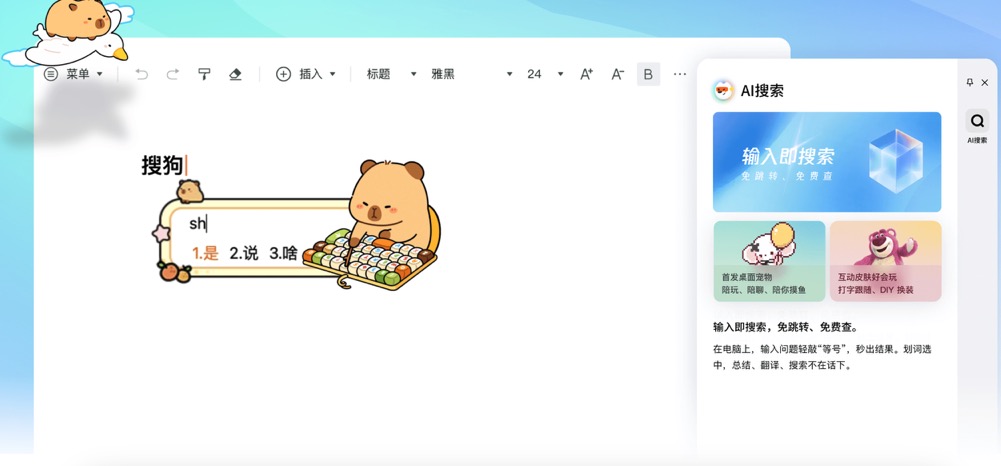Screen dimensions: 1001x466
Task: Click the 搜狗 heading text
Action: point(162,165)
